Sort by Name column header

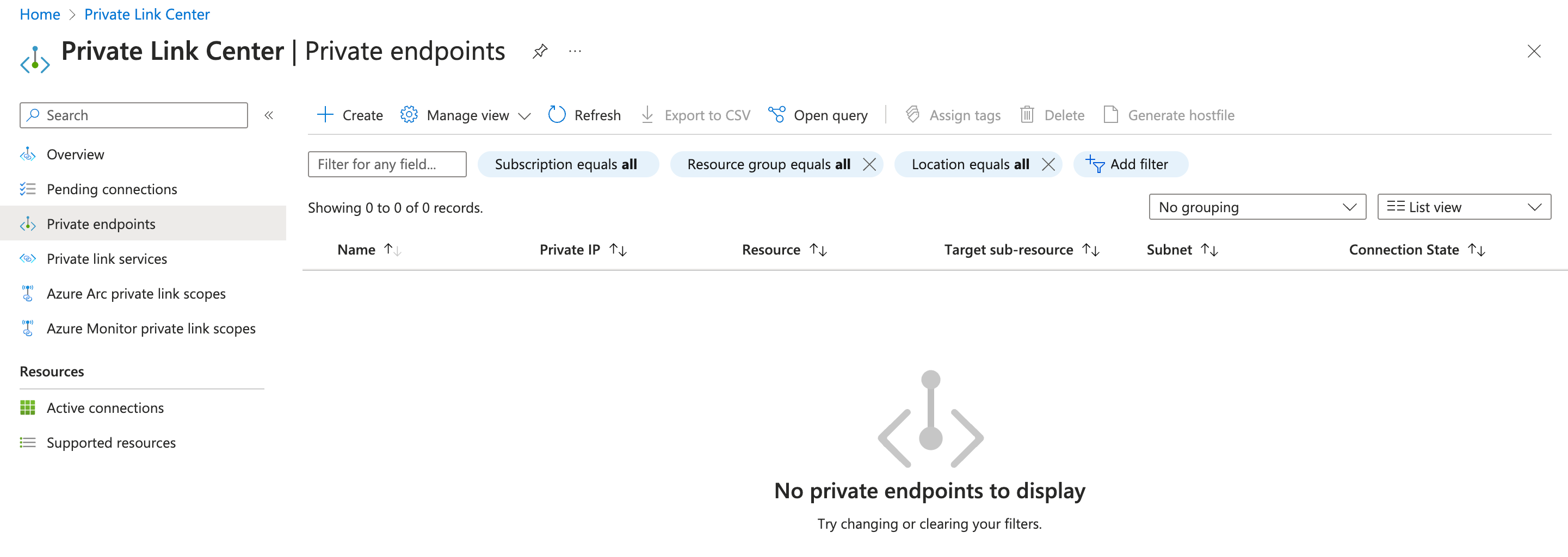tap(357, 250)
